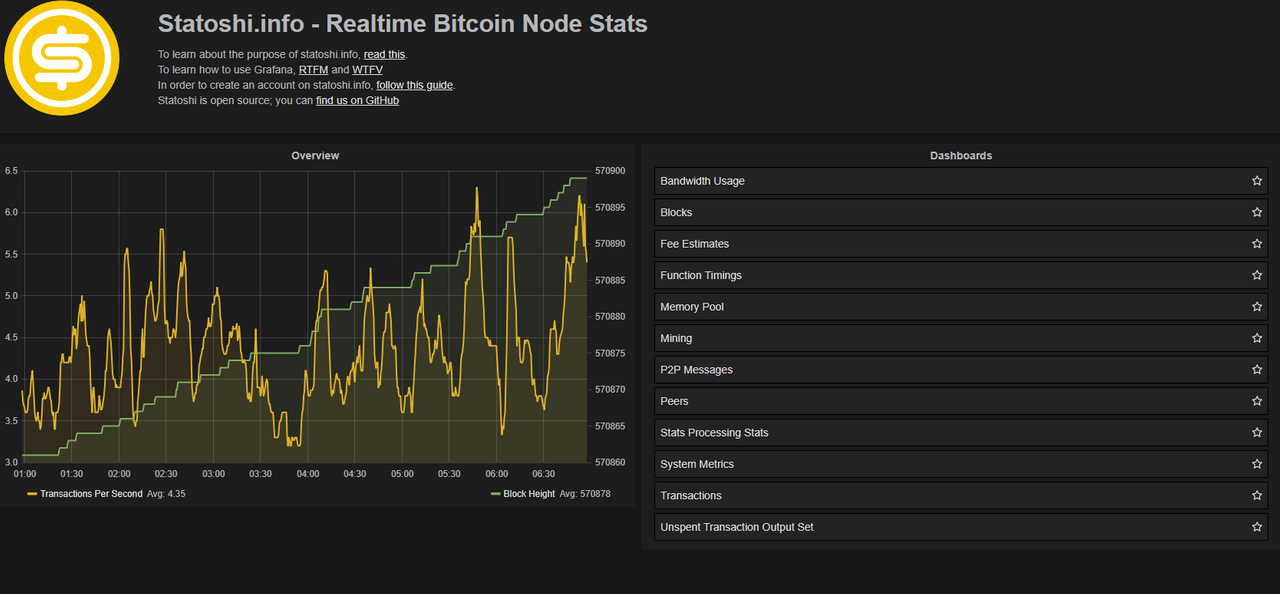Click the yellow Transactions Per Second color swatch
This screenshot has width=1280, height=594.
(32, 494)
